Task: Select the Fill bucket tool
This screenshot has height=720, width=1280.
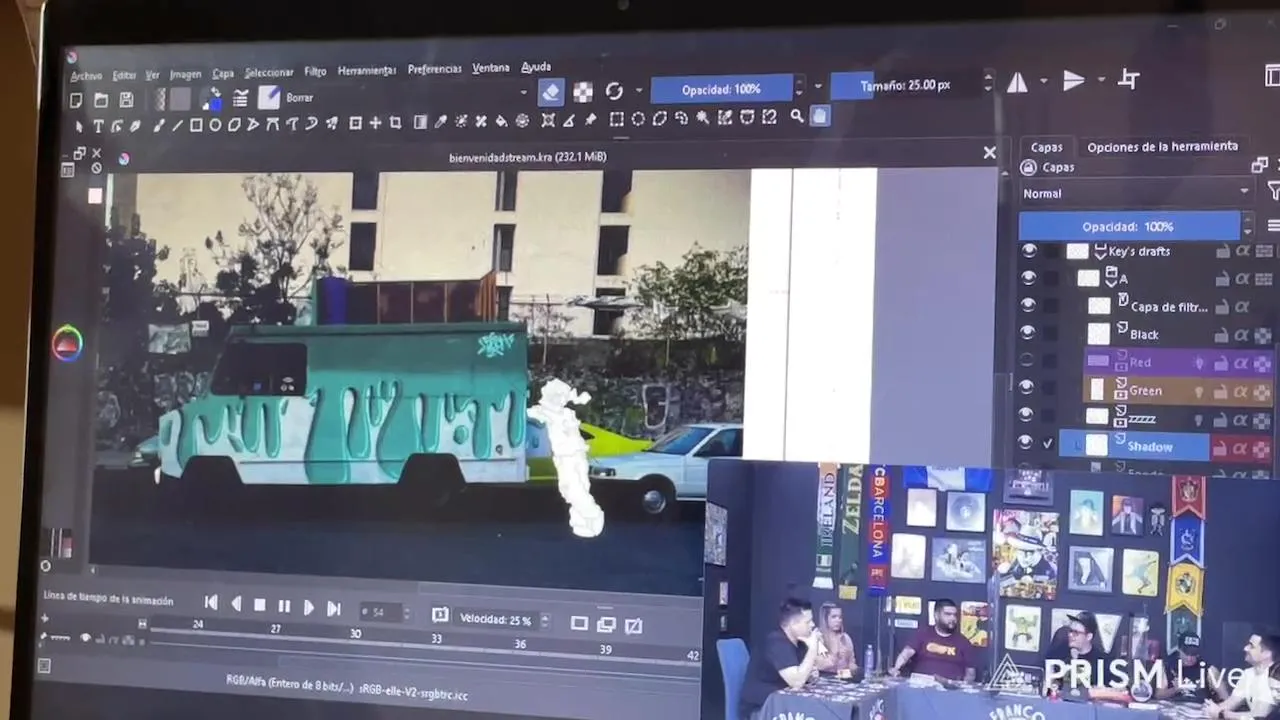Action: (501, 121)
